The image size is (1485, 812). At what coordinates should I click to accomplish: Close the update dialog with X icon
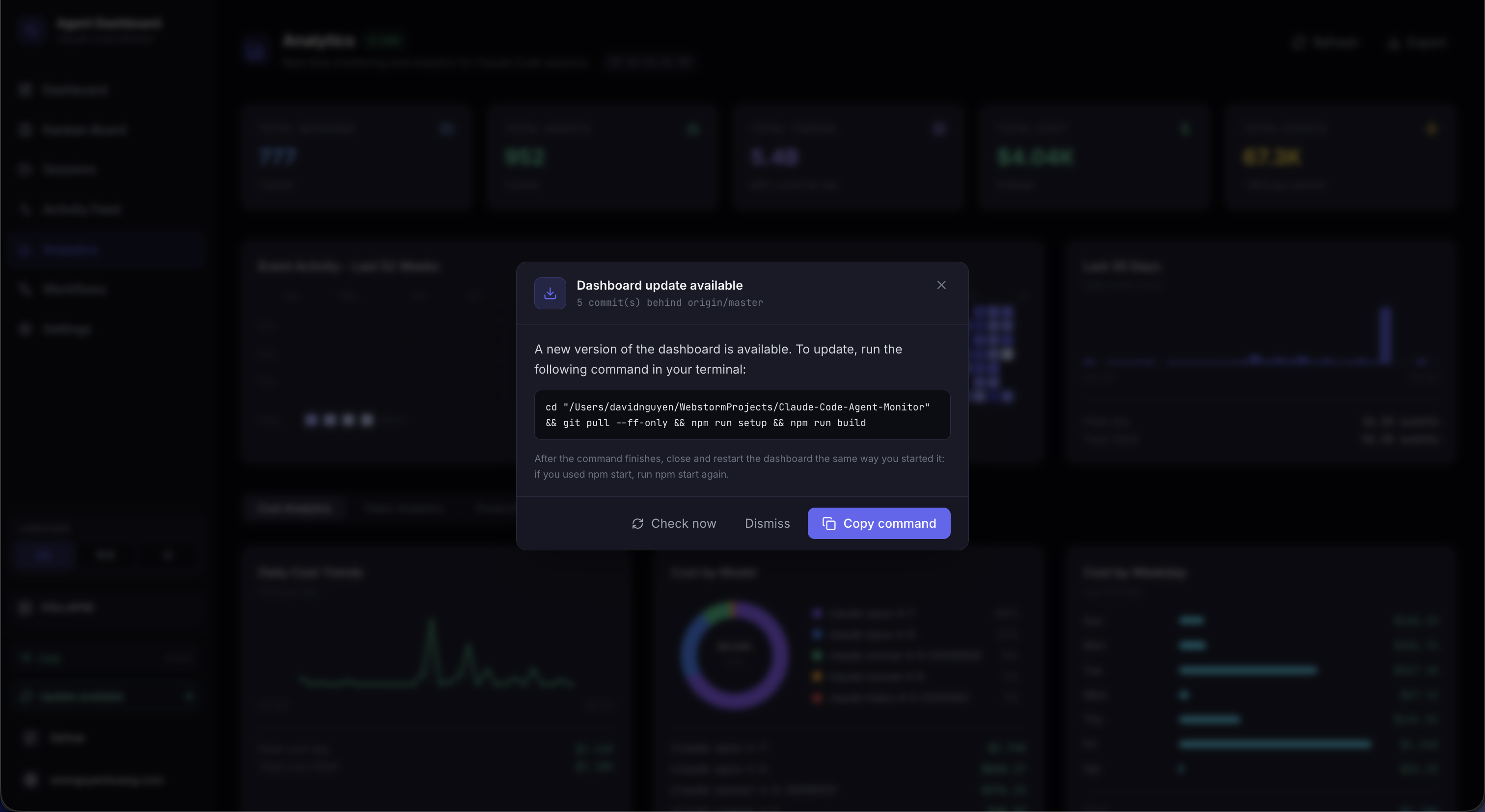tap(941, 285)
